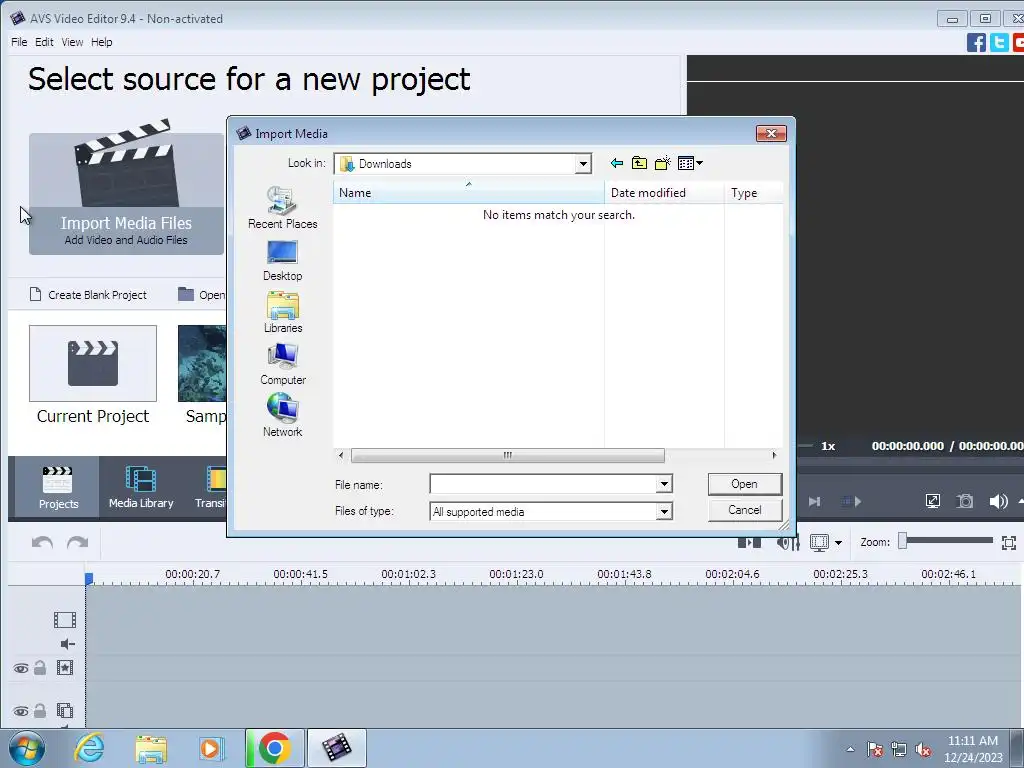Click the zoom to fit timeline icon
The image size is (1024, 768).
[1009, 543]
